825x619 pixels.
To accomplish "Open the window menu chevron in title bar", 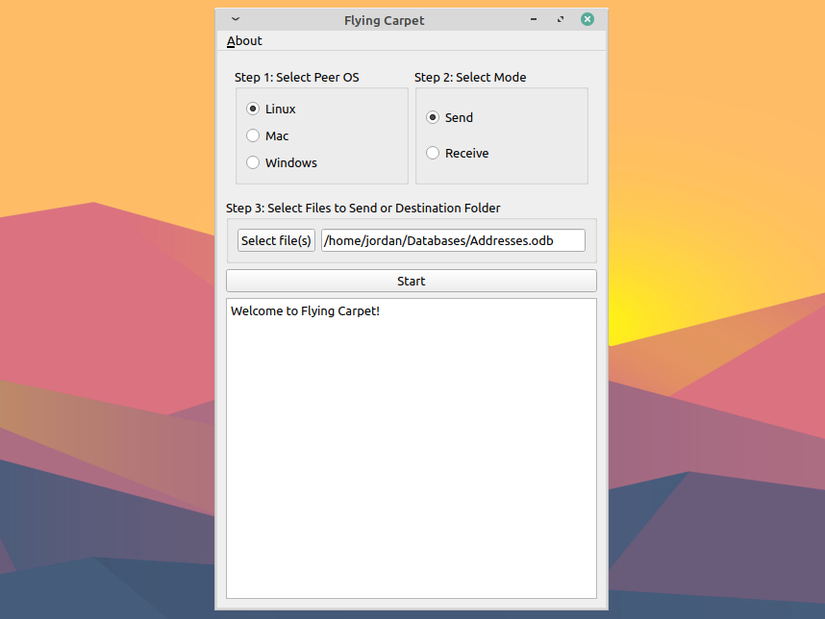I will click(235, 19).
